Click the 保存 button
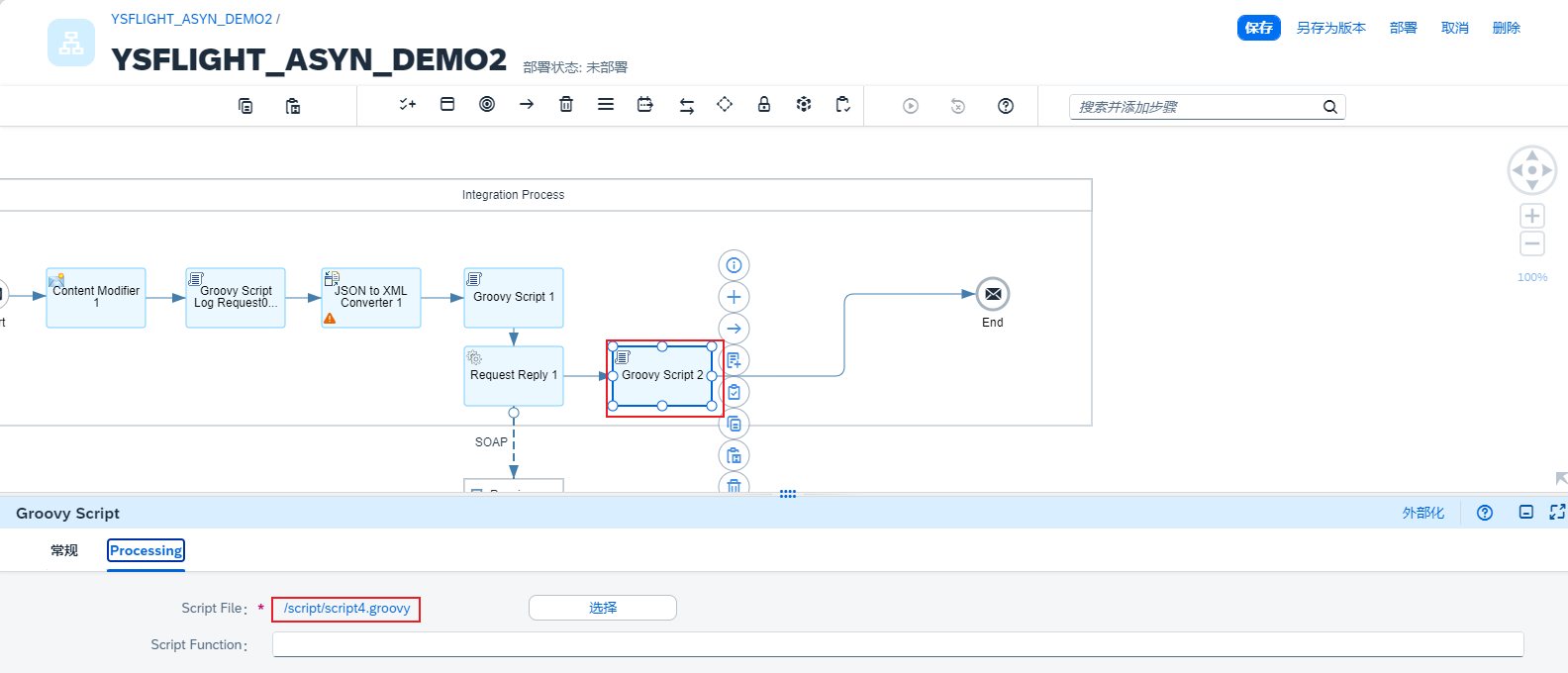Viewport: 1568px width, 673px height. pos(1258,28)
